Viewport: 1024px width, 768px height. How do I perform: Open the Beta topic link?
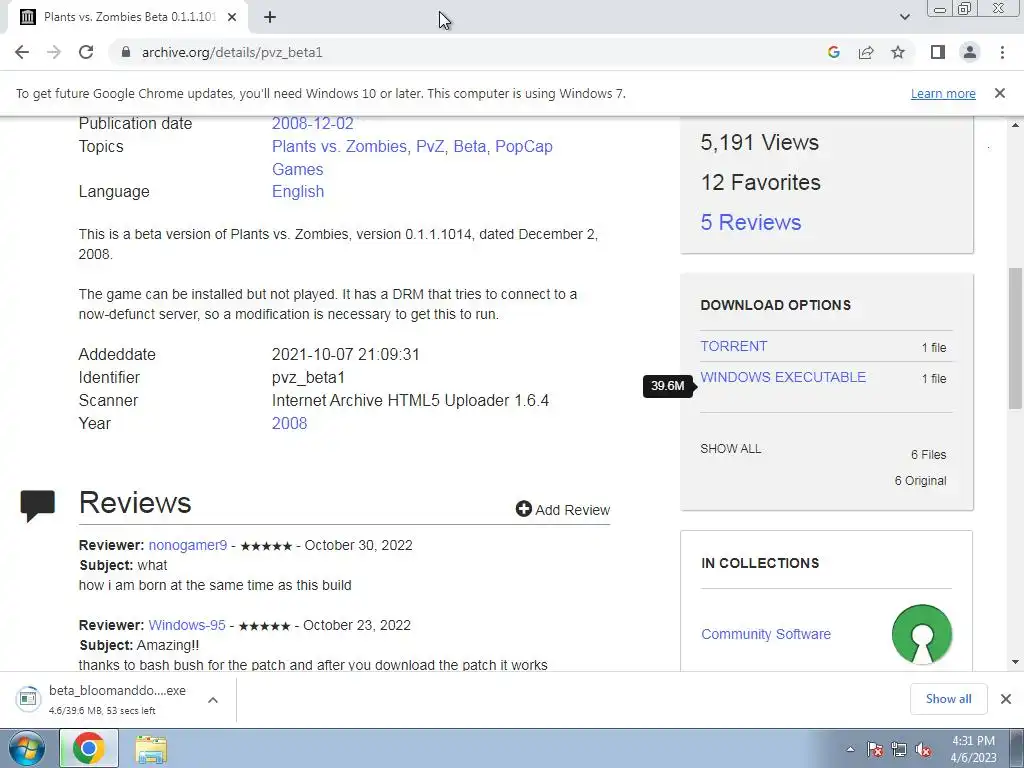[470, 146]
